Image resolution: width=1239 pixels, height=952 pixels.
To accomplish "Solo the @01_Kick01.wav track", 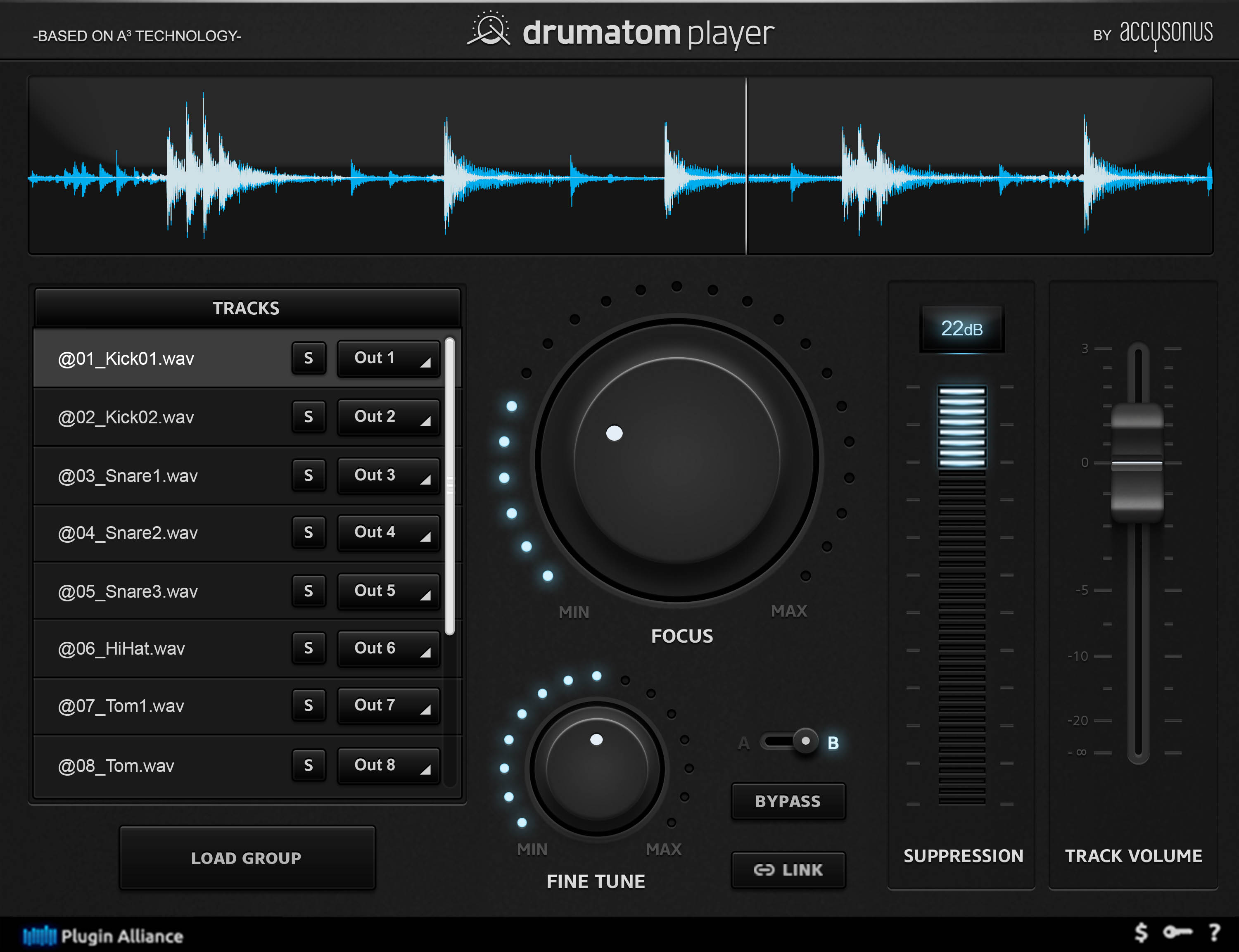I will click(309, 358).
